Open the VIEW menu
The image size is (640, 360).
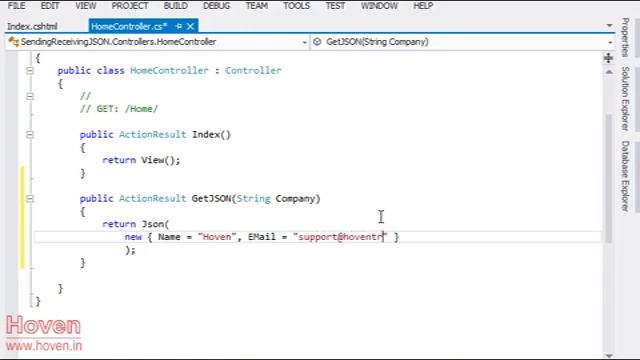pyautogui.click(x=86, y=6)
